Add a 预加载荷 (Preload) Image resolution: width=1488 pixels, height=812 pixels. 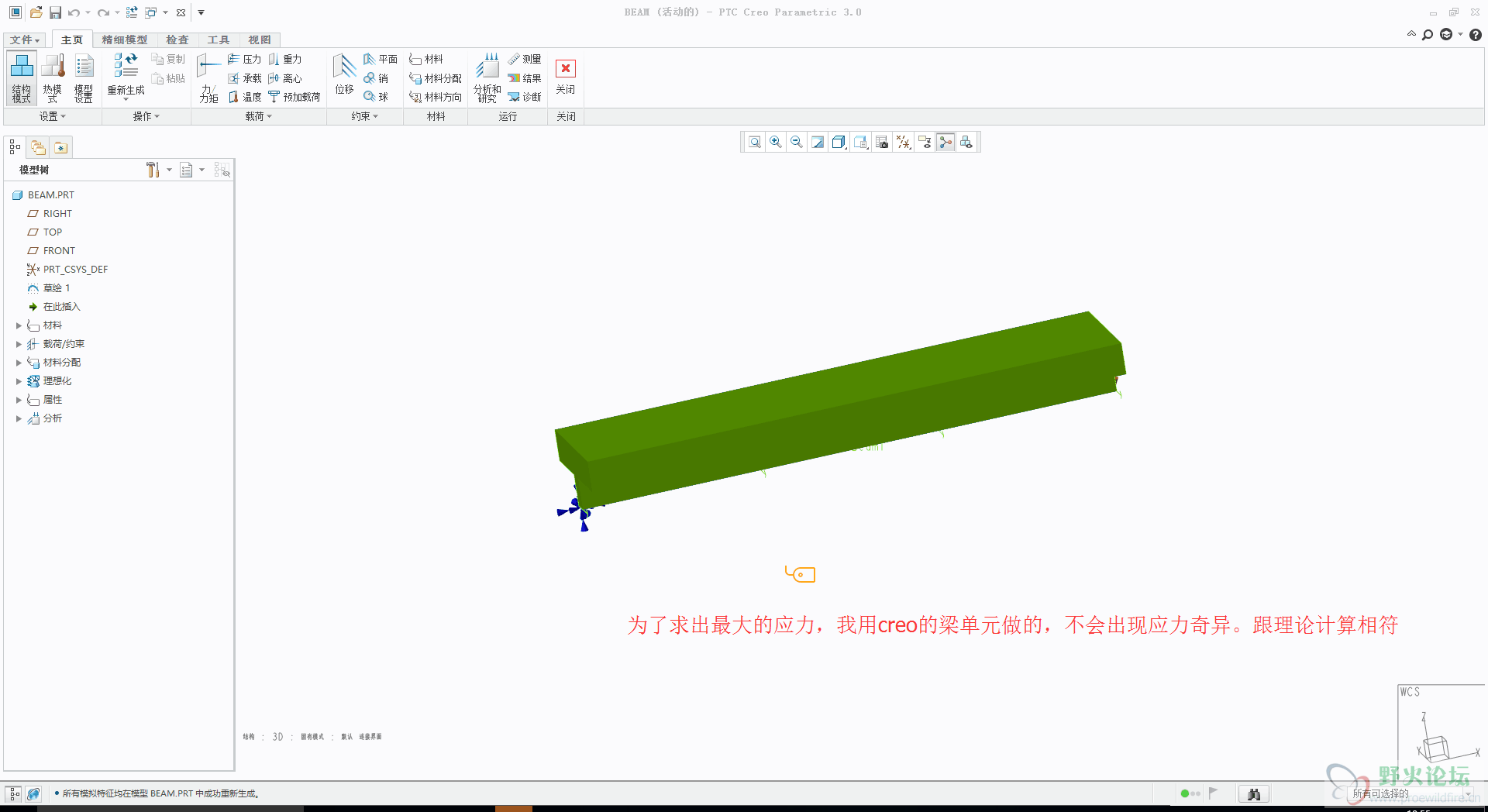(x=294, y=97)
